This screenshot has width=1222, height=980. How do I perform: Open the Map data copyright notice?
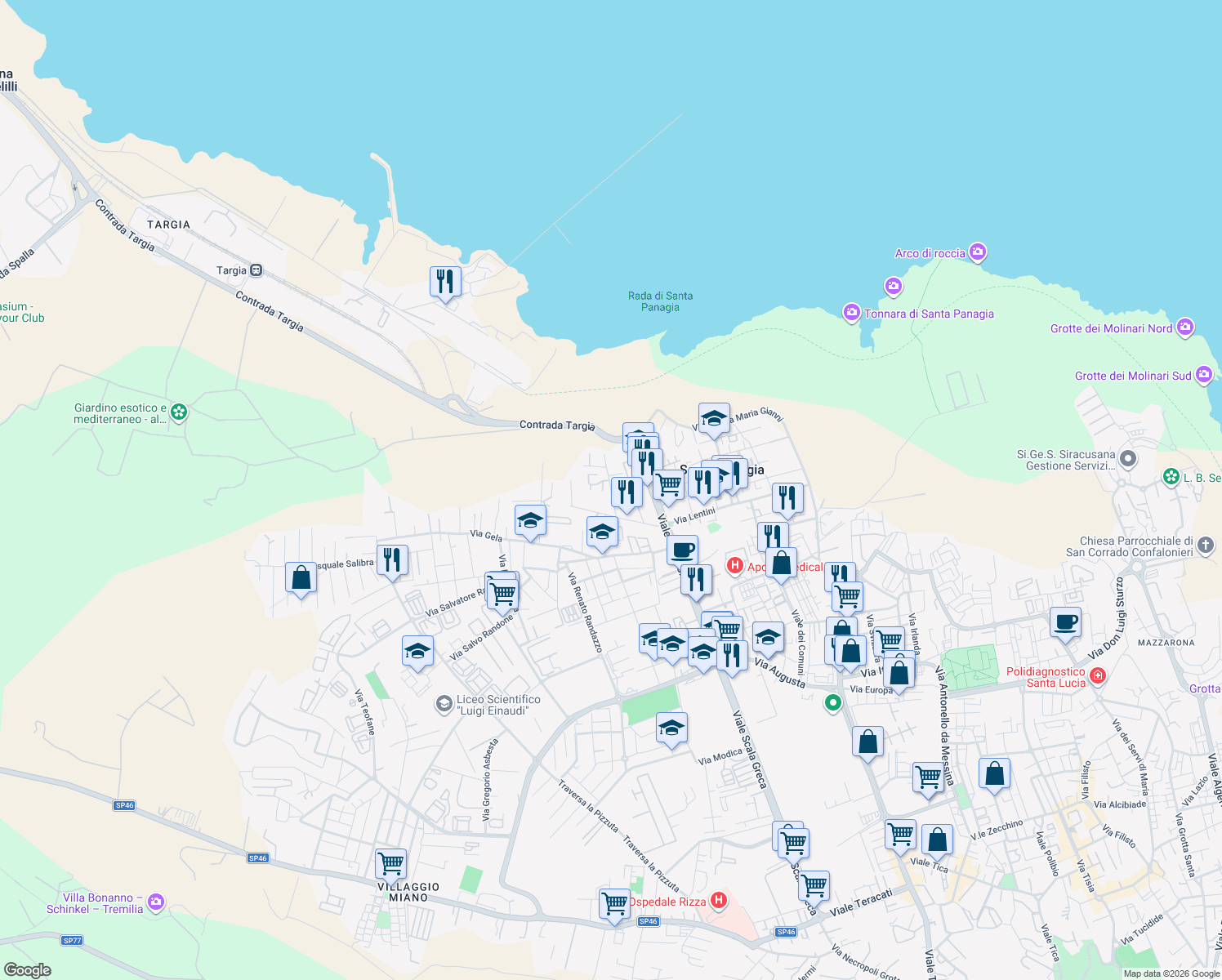click(1171, 973)
